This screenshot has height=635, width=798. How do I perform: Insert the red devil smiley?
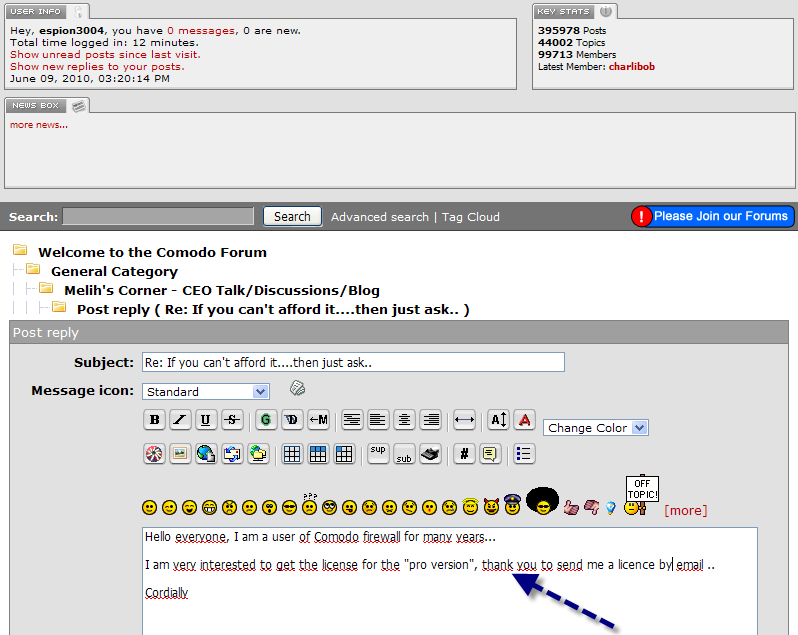pos(491,506)
